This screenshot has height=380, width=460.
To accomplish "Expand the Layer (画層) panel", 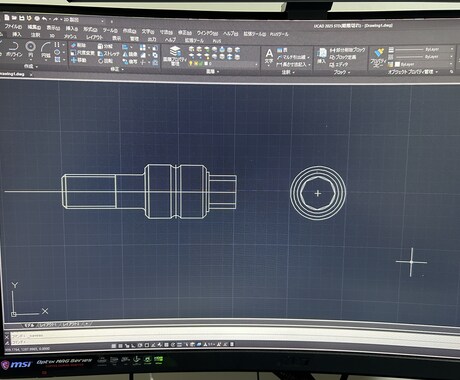I will tap(212, 71).
